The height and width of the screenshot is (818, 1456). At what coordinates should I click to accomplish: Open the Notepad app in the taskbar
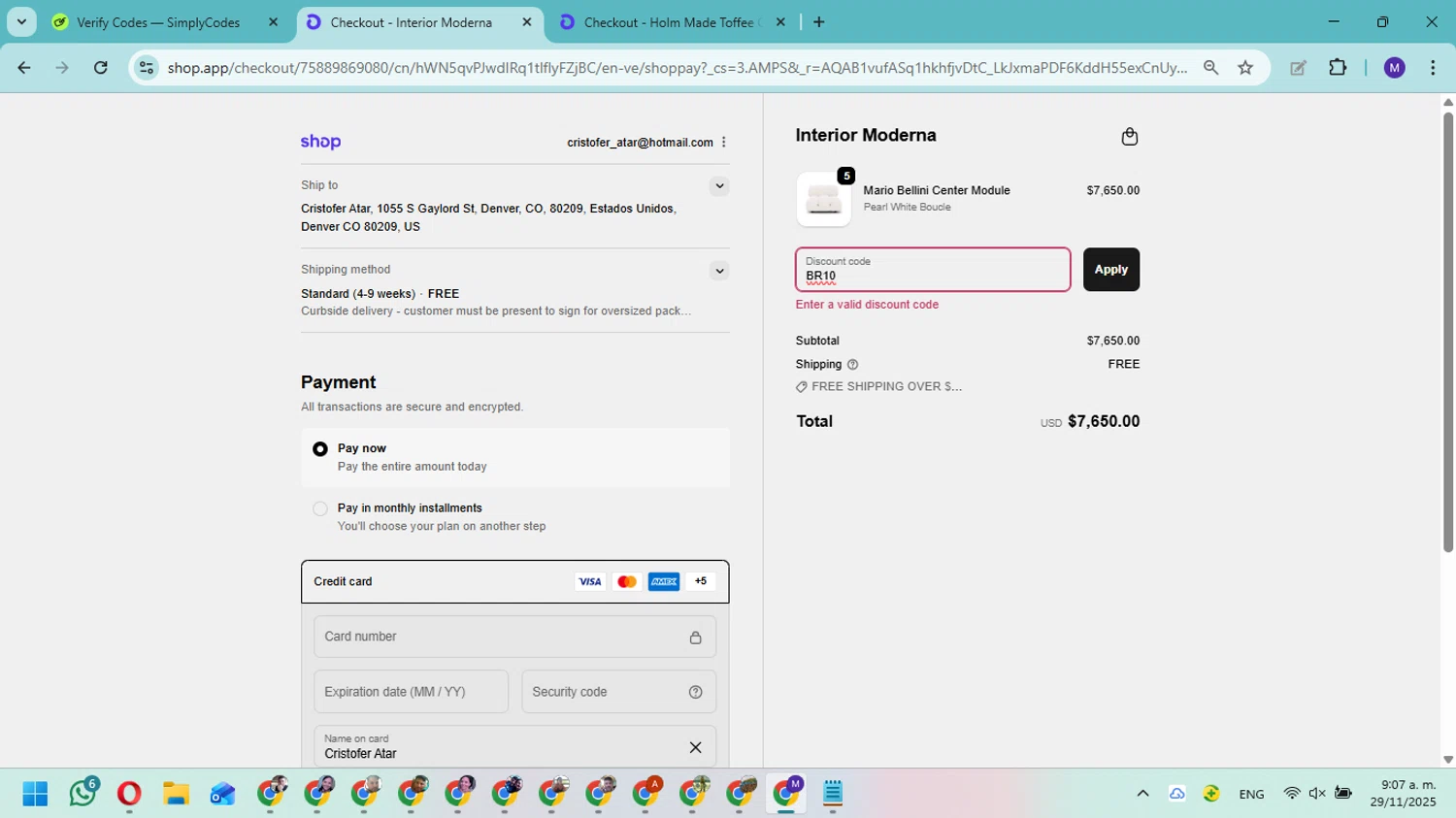pos(833,794)
